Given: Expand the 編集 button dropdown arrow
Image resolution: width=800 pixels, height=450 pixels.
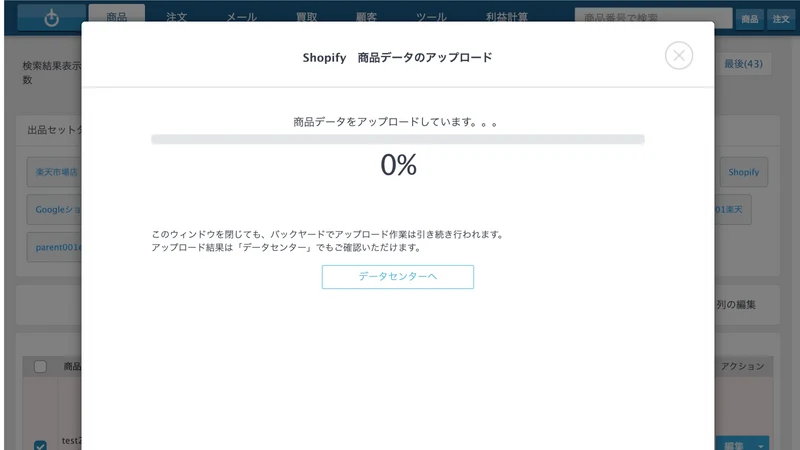Looking at the screenshot, I should point(761,445).
